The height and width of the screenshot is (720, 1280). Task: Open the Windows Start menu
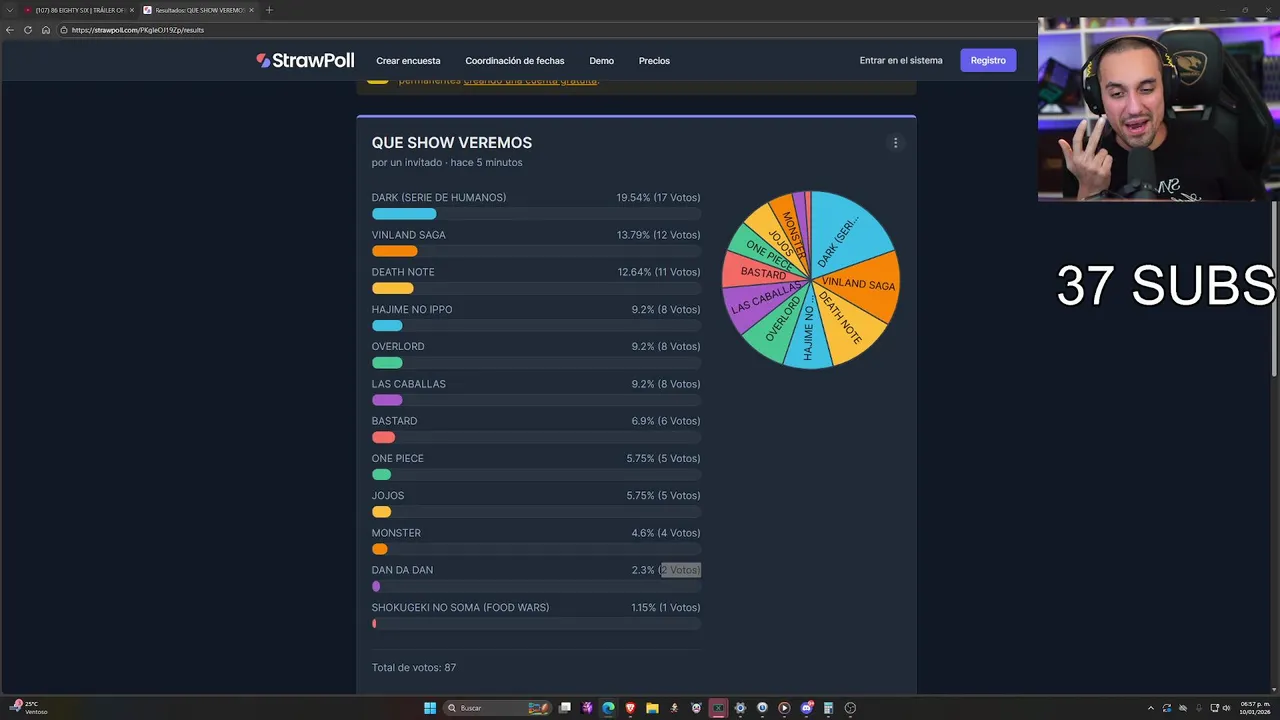pyautogui.click(x=430, y=708)
